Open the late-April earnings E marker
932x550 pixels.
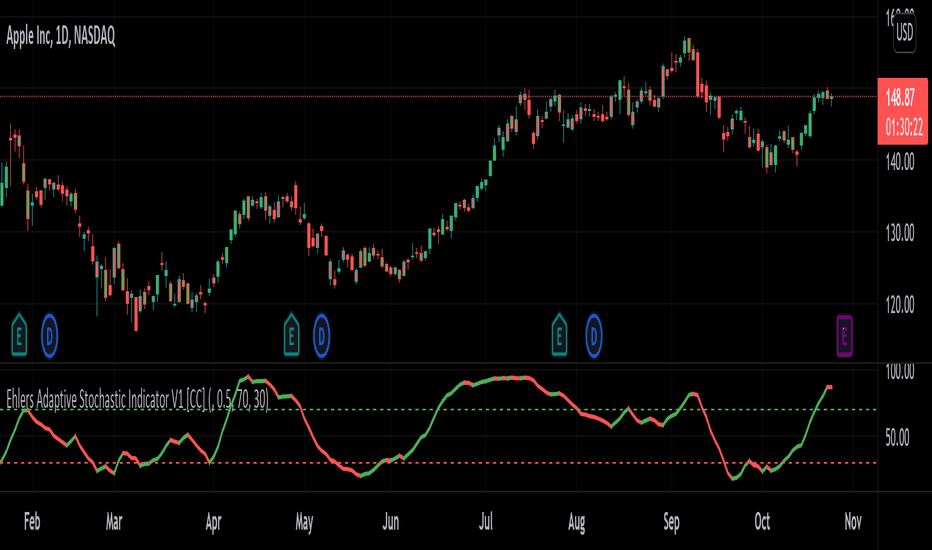pos(291,336)
